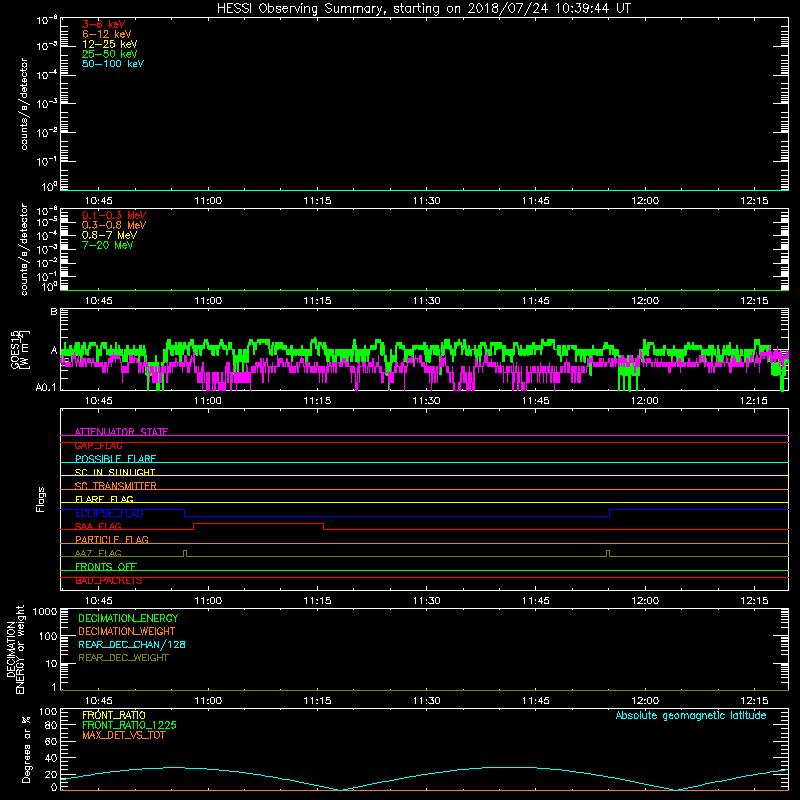Image resolution: width=800 pixels, height=800 pixels.
Task: Click counts/s/detector label of the MeV panel
Action: (24, 249)
